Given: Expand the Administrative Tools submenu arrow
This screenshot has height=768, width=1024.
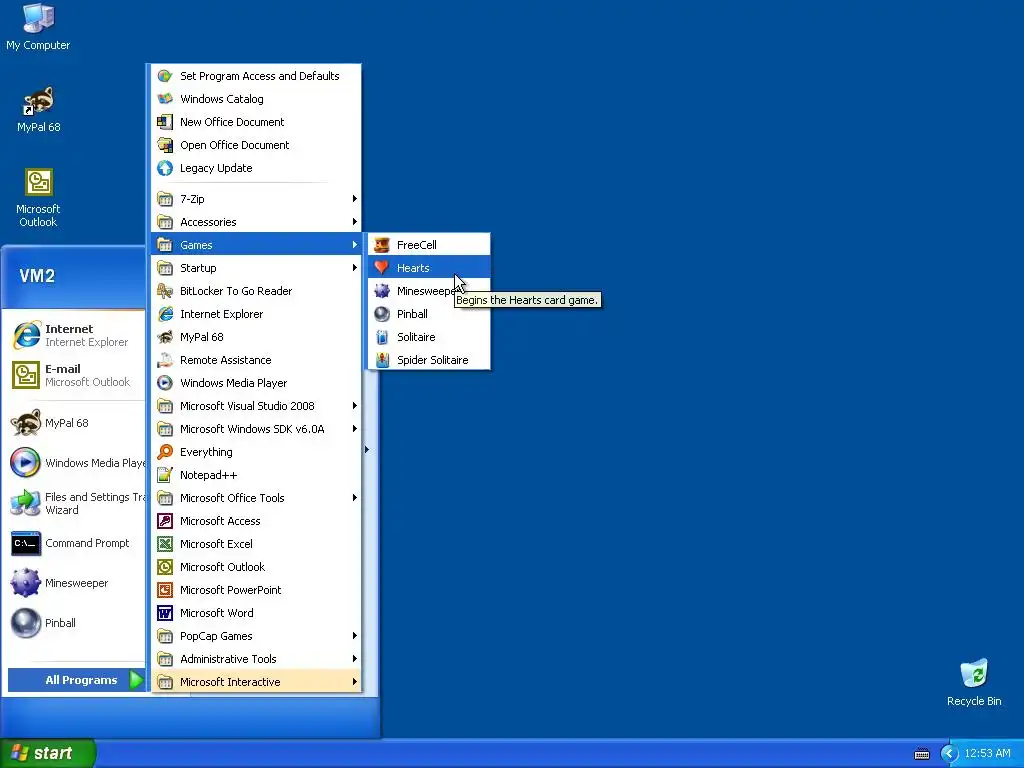Looking at the screenshot, I should pos(355,659).
